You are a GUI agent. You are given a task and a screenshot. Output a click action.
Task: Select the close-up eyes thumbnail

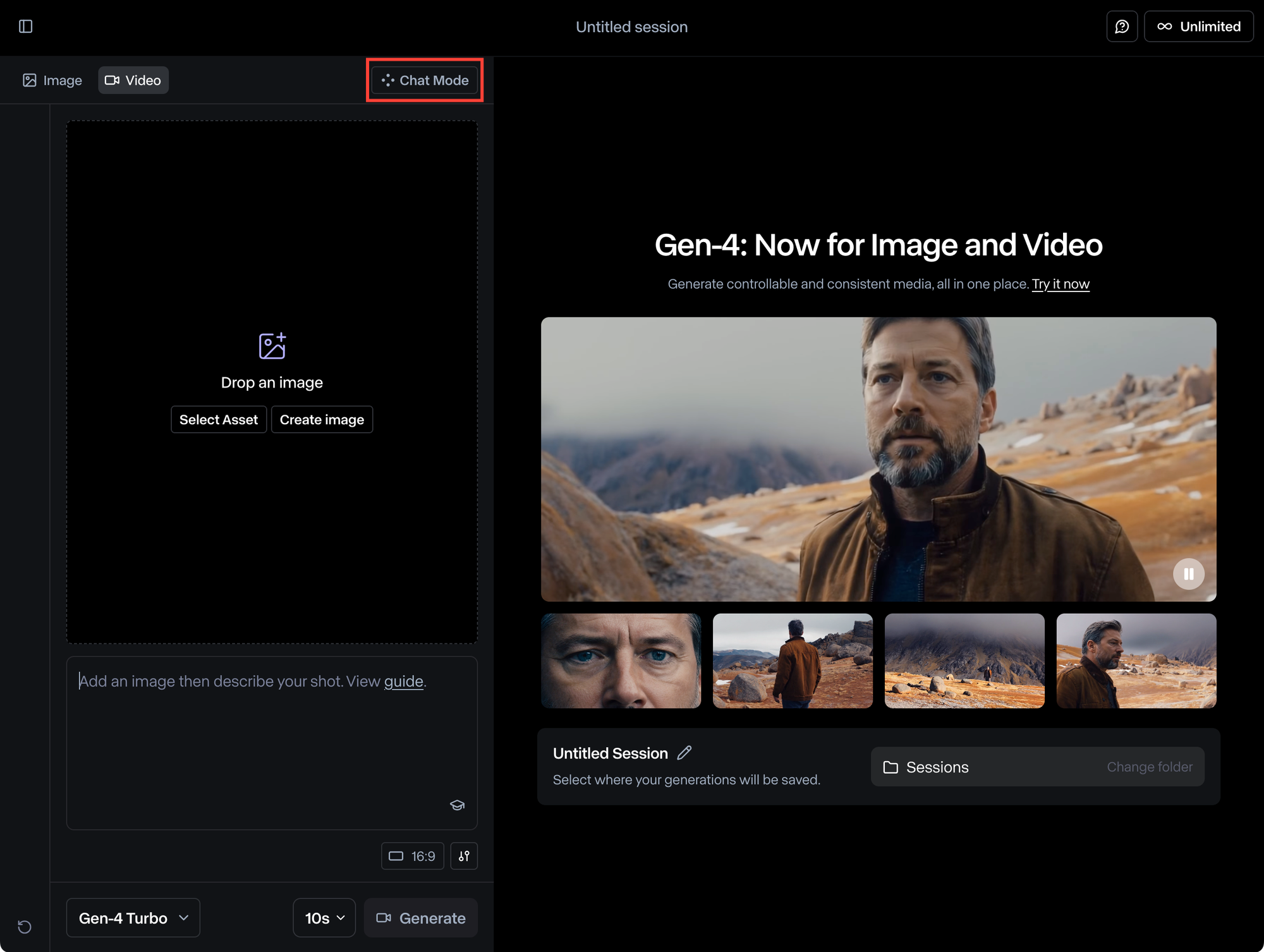click(621, 661)
